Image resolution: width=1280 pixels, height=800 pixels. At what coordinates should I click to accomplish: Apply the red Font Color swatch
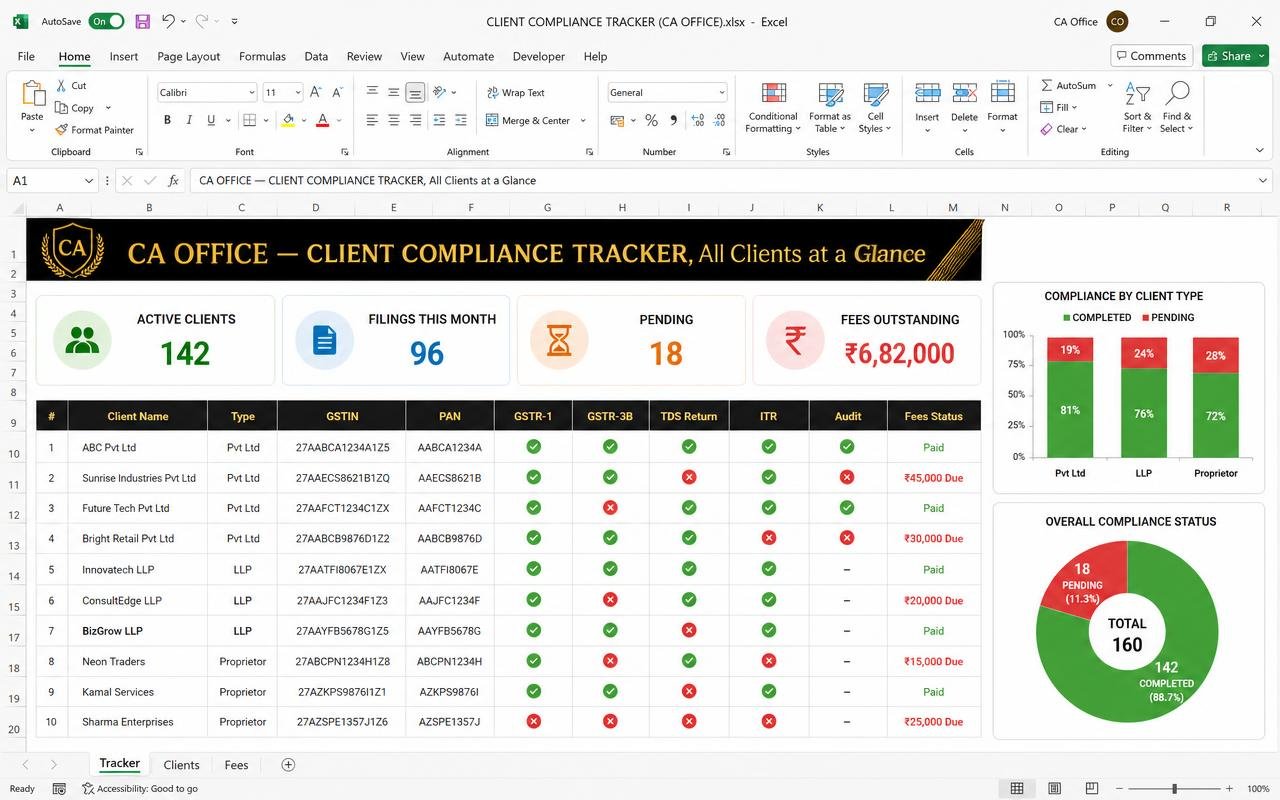click(x=322, y=120)
